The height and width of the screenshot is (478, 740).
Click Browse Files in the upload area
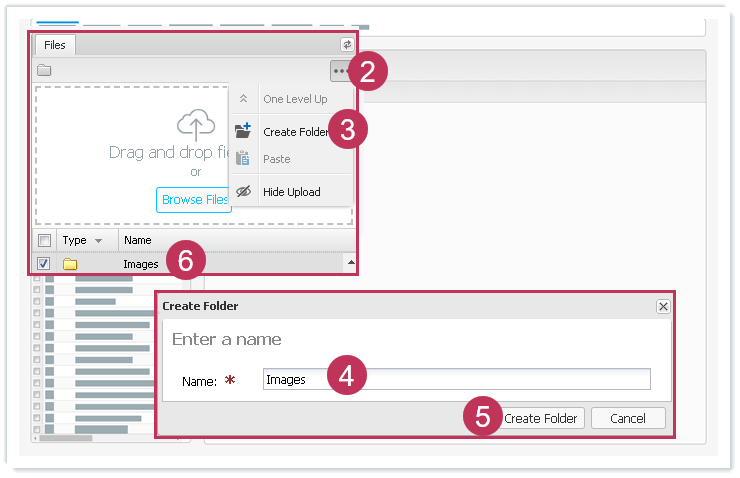[x=195, y=200]
